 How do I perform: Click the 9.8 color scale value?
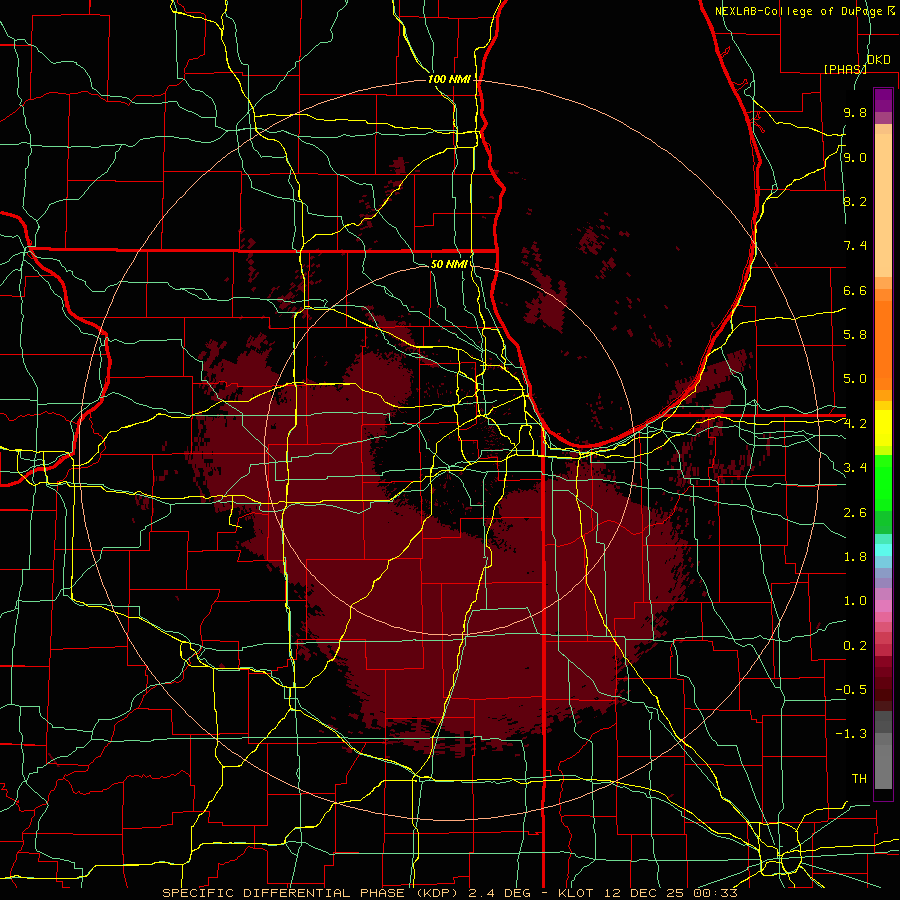click(855, 113)
